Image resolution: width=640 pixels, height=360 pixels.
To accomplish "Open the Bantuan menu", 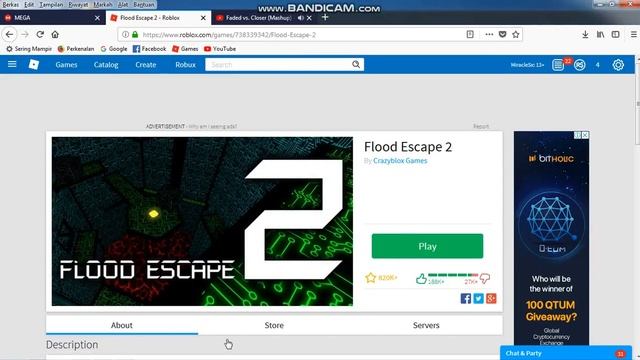I will tap(144, 4).
